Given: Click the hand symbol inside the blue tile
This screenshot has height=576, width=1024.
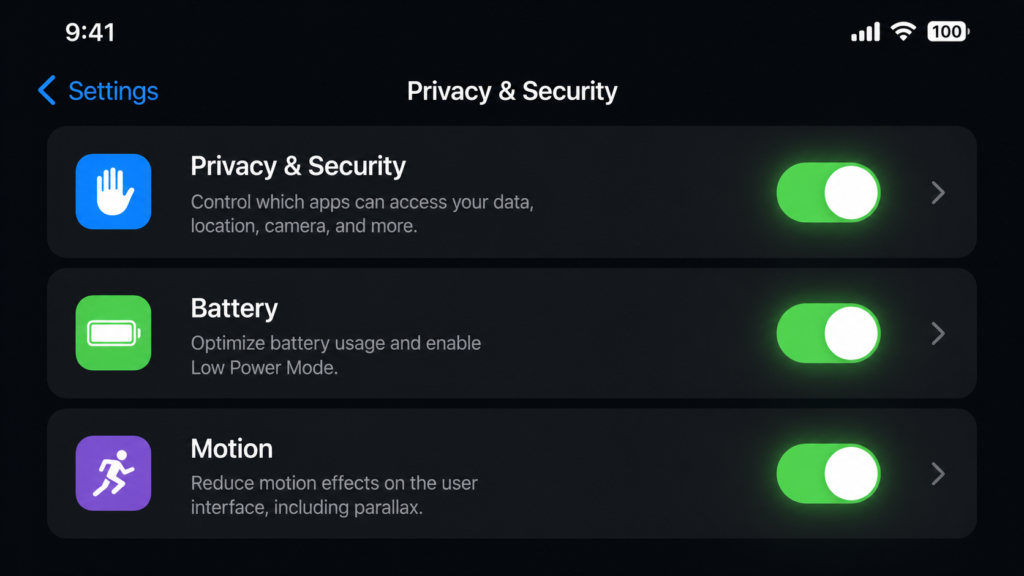Looking at the screenshot, I should tap(113, 191).
